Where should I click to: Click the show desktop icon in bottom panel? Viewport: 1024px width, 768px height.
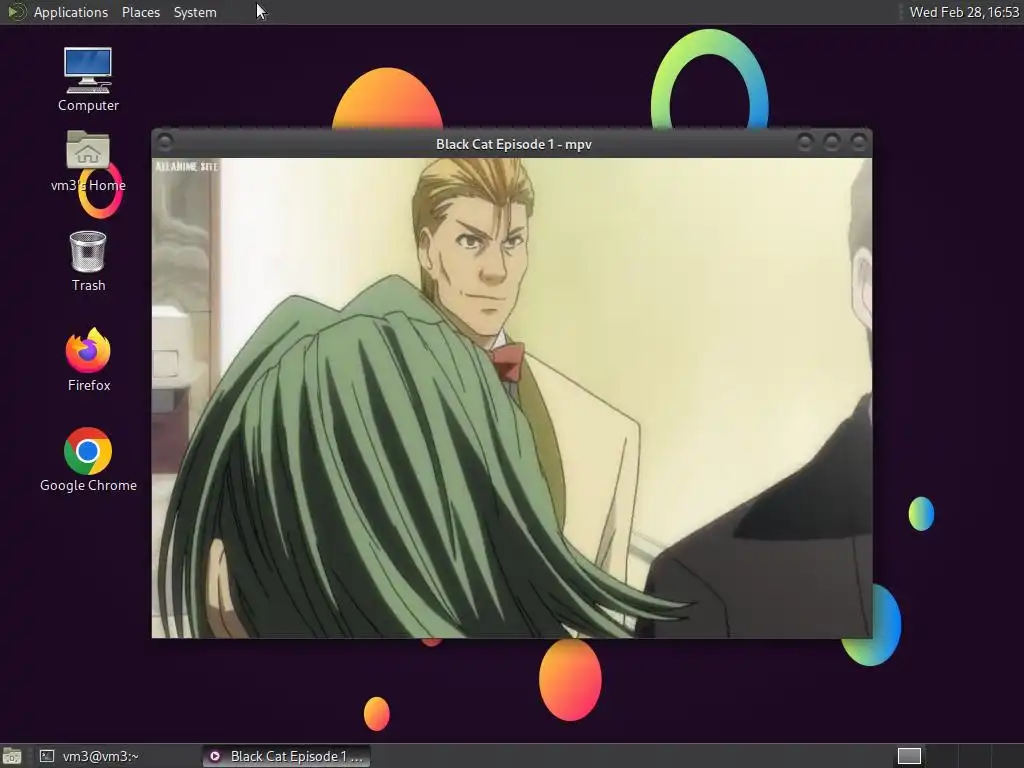point(12,756)
